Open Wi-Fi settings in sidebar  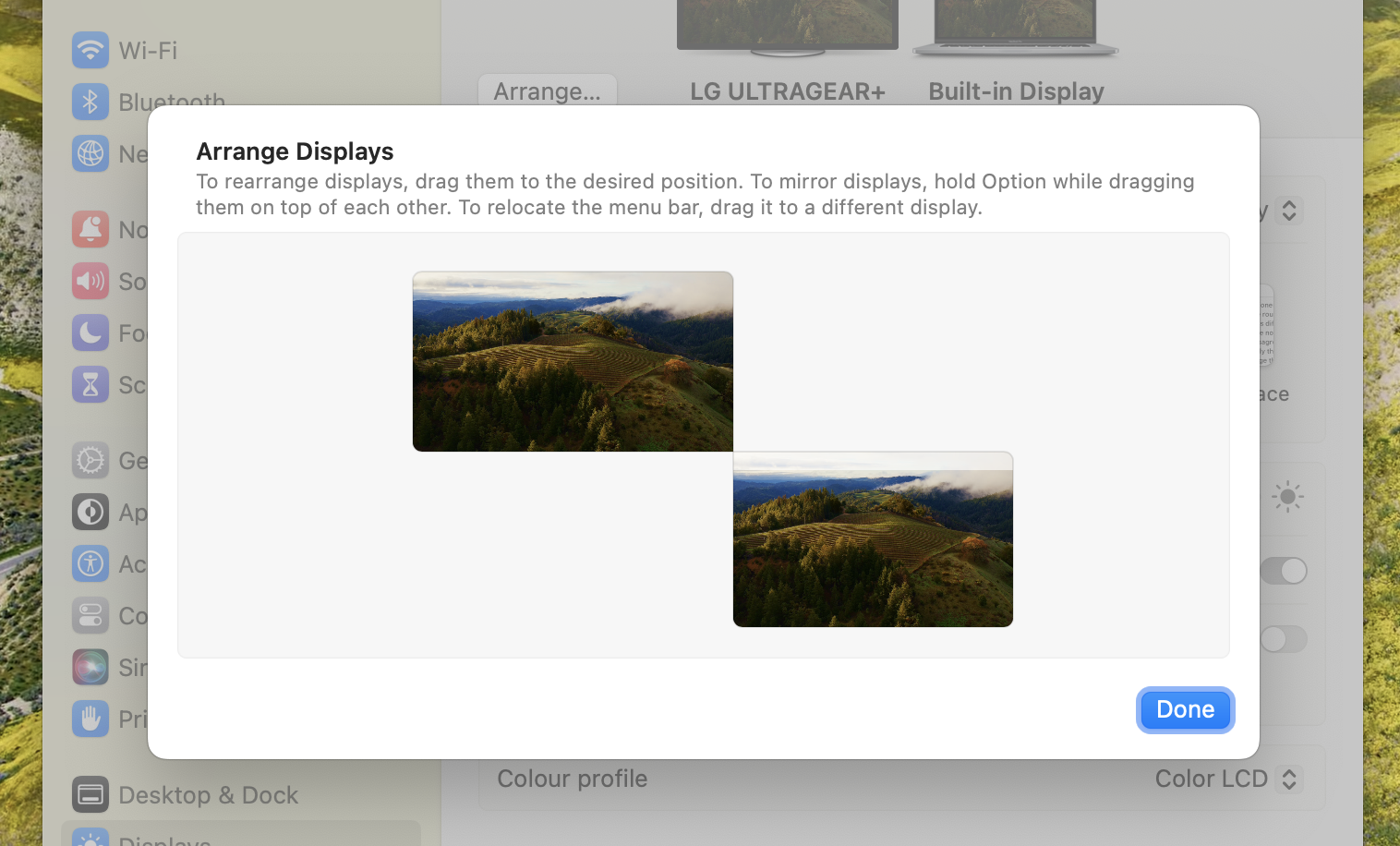tap(125, 50)
